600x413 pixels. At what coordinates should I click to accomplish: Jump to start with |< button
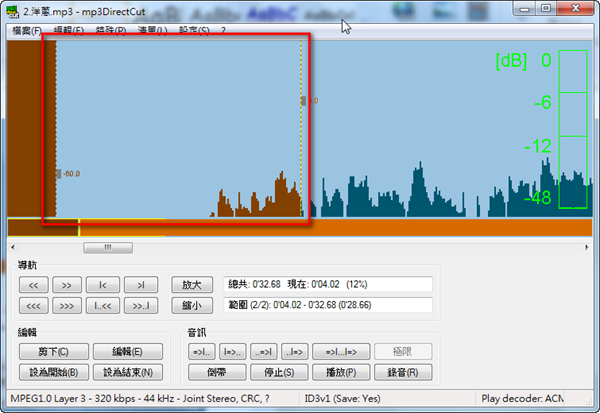coord(103,285)
